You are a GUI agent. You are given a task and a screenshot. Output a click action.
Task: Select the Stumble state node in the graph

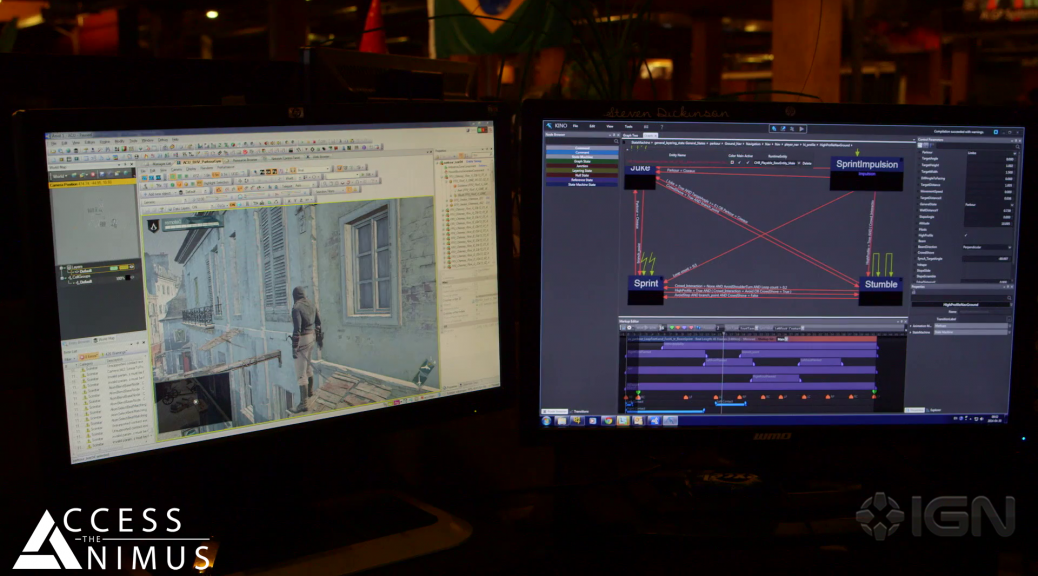coord(880,285)
